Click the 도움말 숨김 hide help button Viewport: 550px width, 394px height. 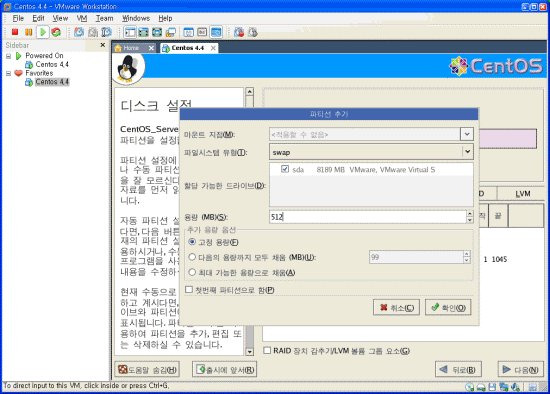click(x=147, y=369)
